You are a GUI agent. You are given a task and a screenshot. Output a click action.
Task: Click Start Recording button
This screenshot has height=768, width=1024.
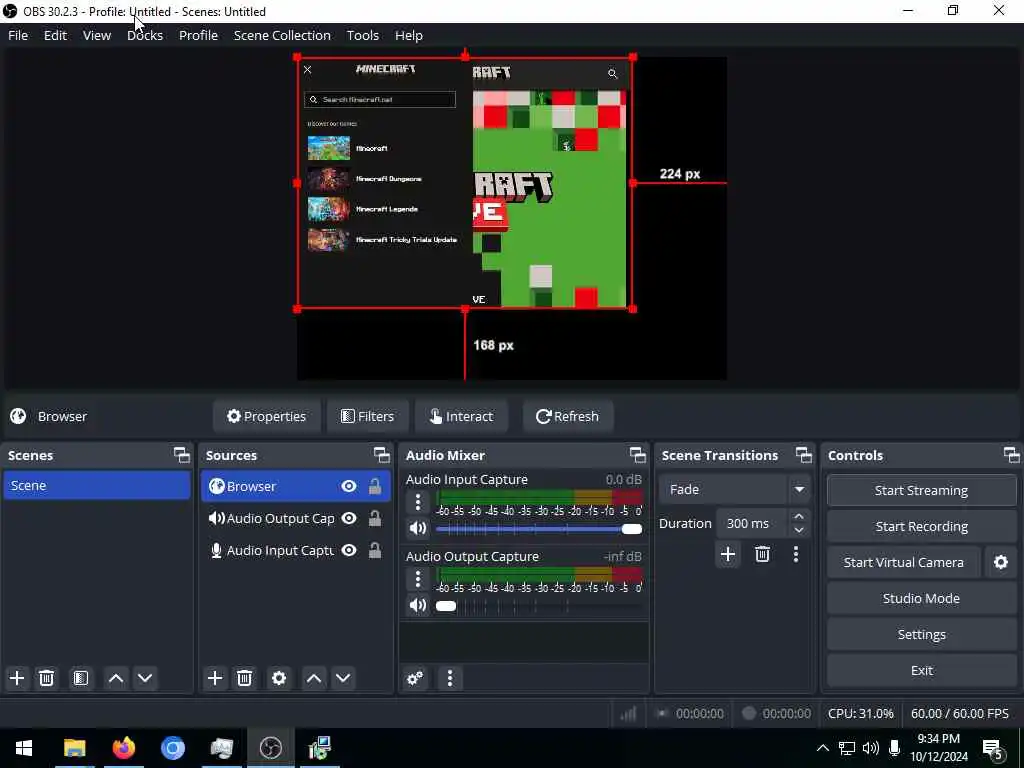pyautogui.click(x=921, y=526)
